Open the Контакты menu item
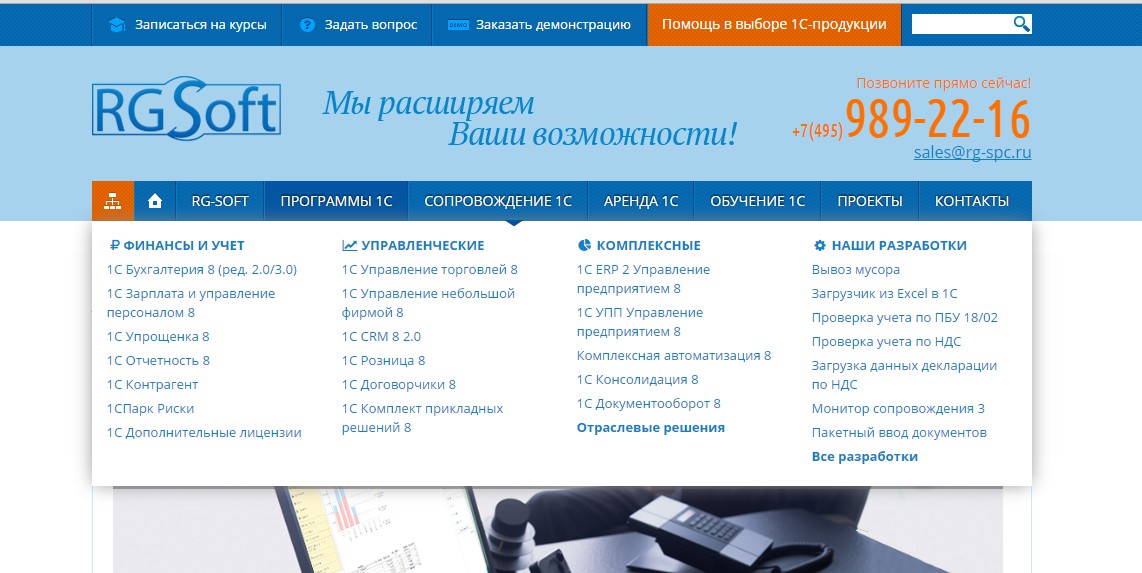The height and width of the screenshot is (573, 1142). tap(972, 201)
